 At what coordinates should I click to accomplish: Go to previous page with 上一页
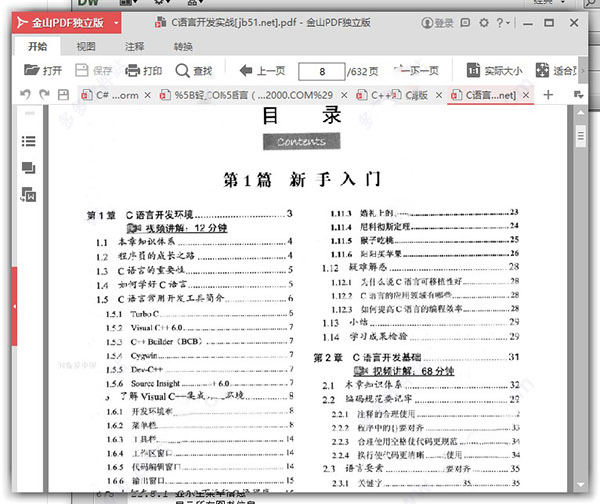tap(262, 71)
